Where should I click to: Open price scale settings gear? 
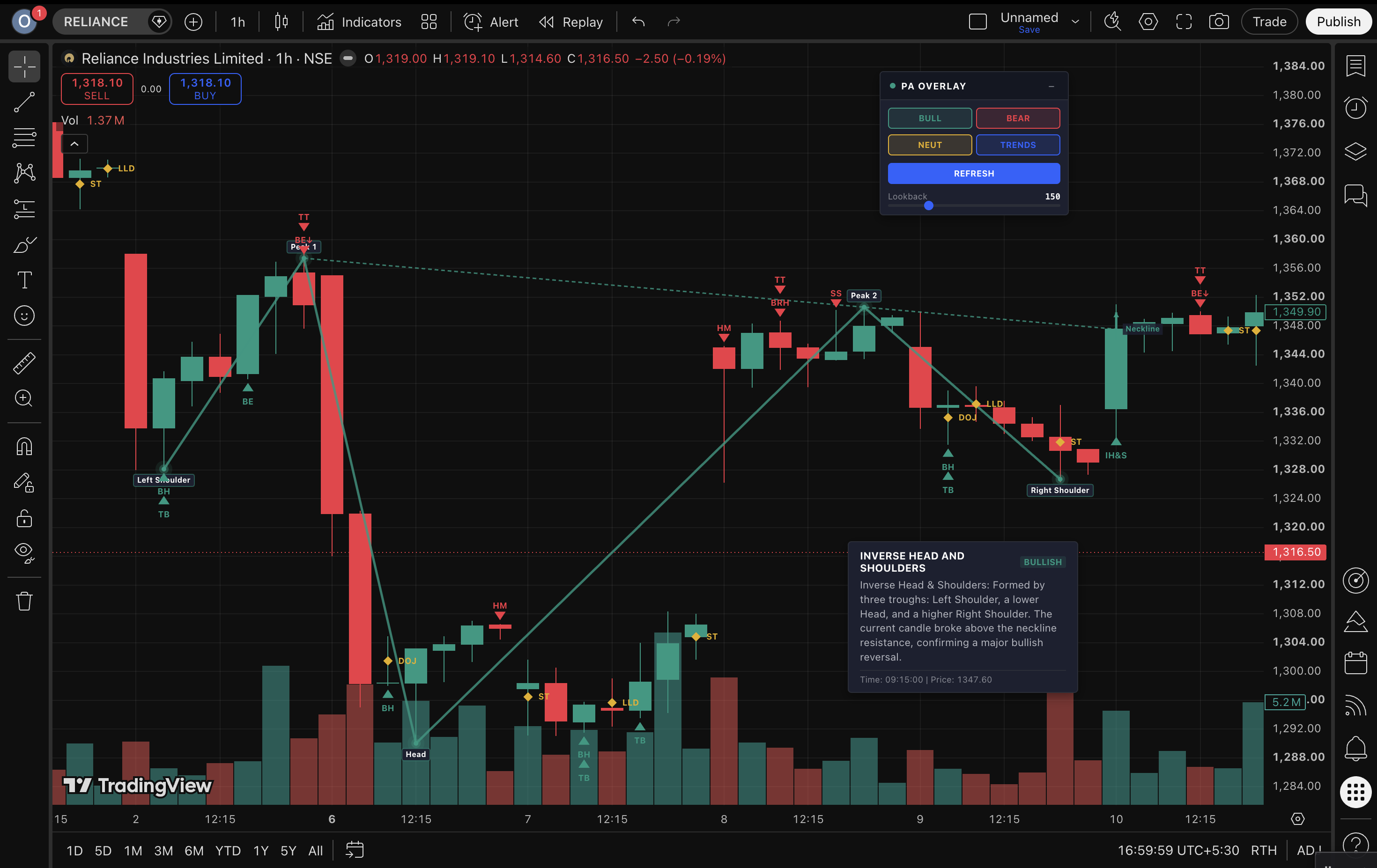tap(1297, 819)
